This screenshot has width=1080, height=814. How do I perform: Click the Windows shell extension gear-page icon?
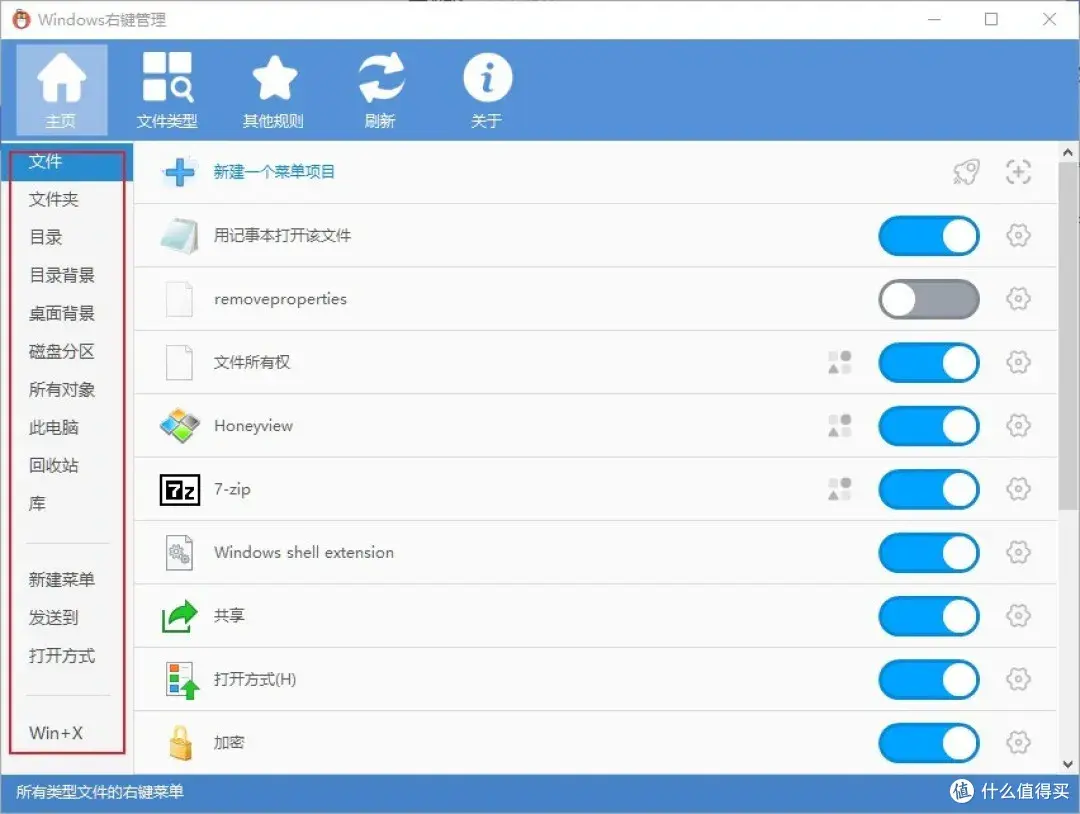tap(179, 552)
